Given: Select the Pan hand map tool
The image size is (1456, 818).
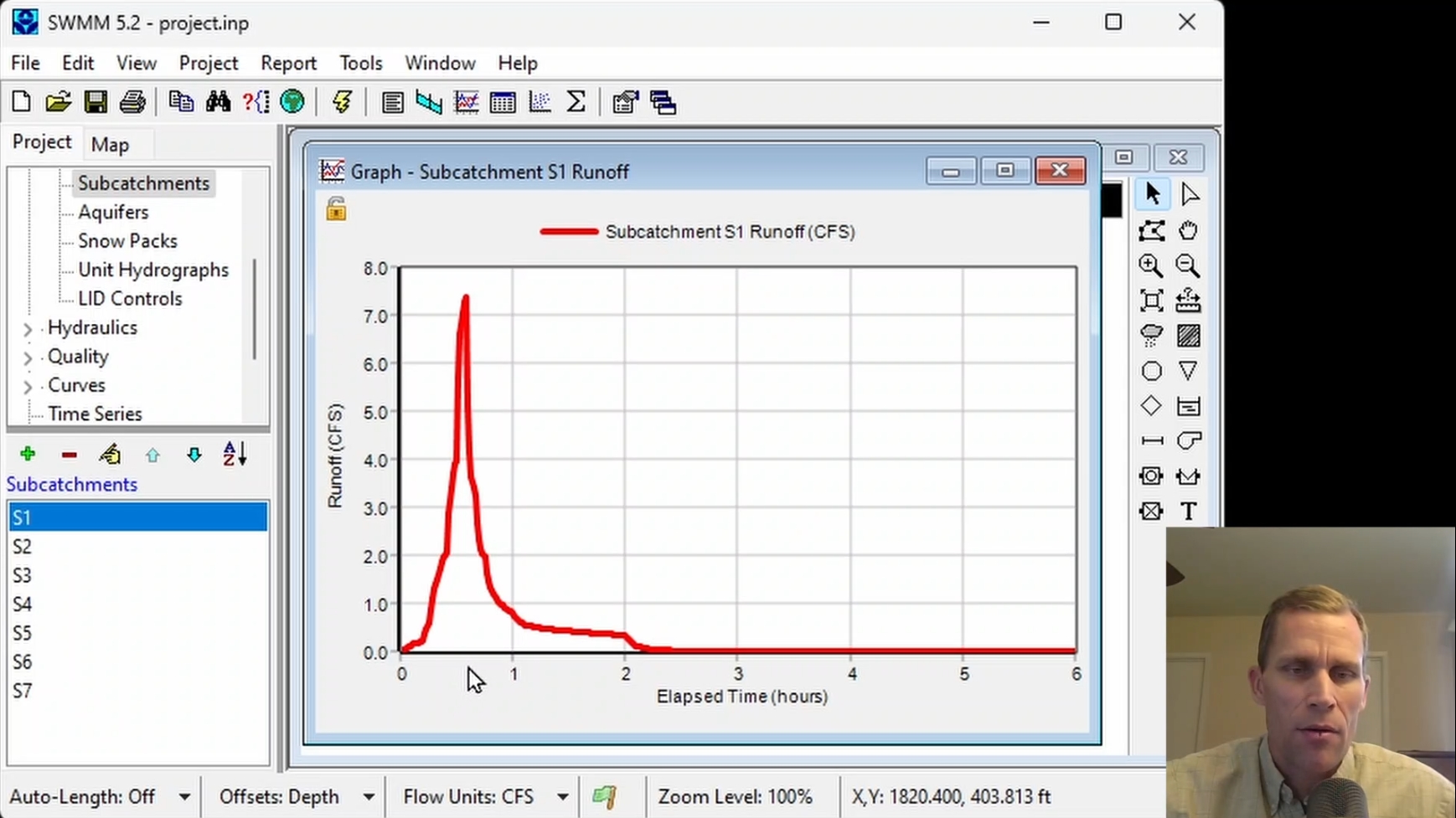Looking at the screenshot, I should (1188, 230).
